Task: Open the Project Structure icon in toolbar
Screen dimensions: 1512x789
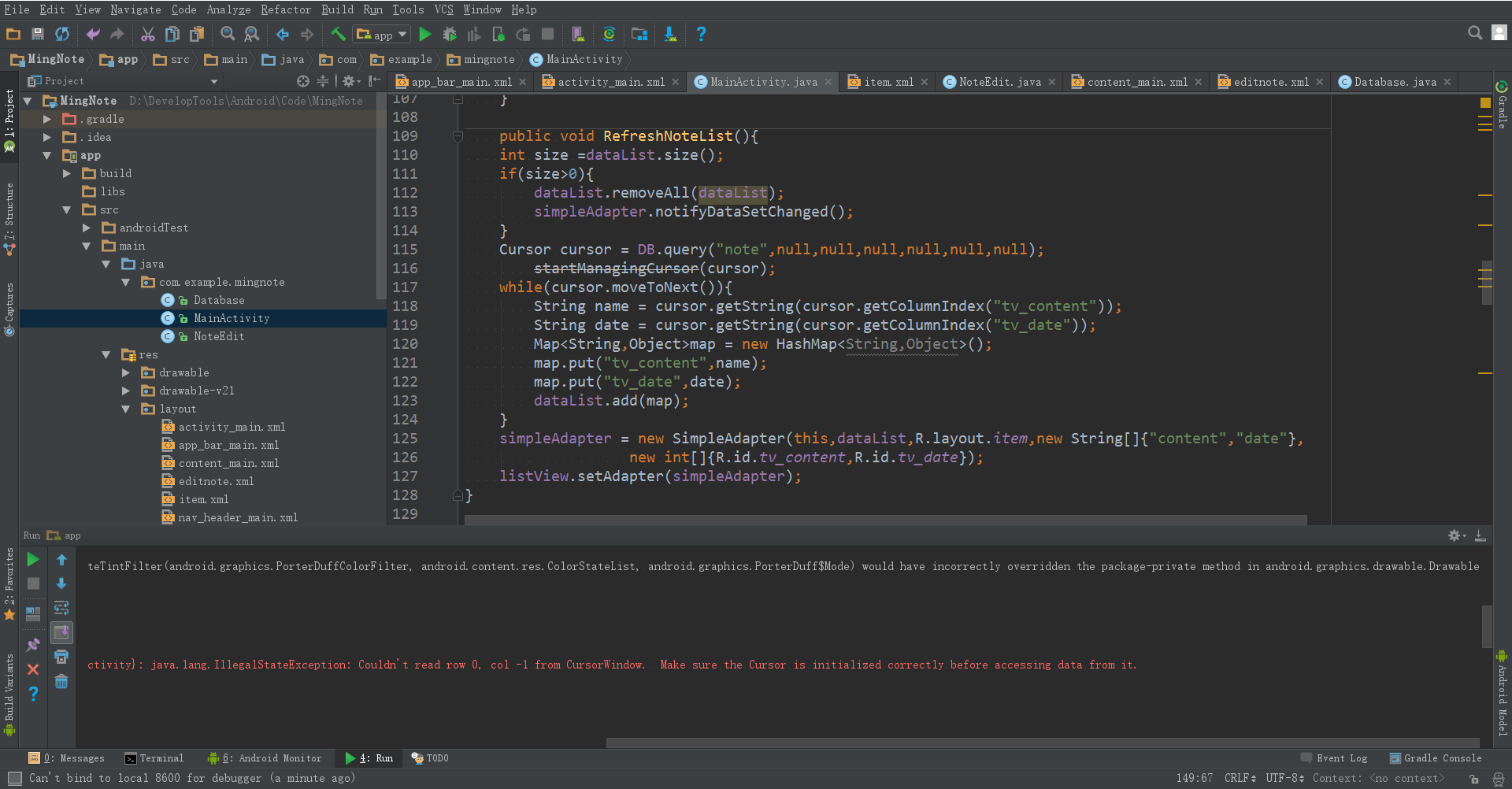Action: click(639, 34)
